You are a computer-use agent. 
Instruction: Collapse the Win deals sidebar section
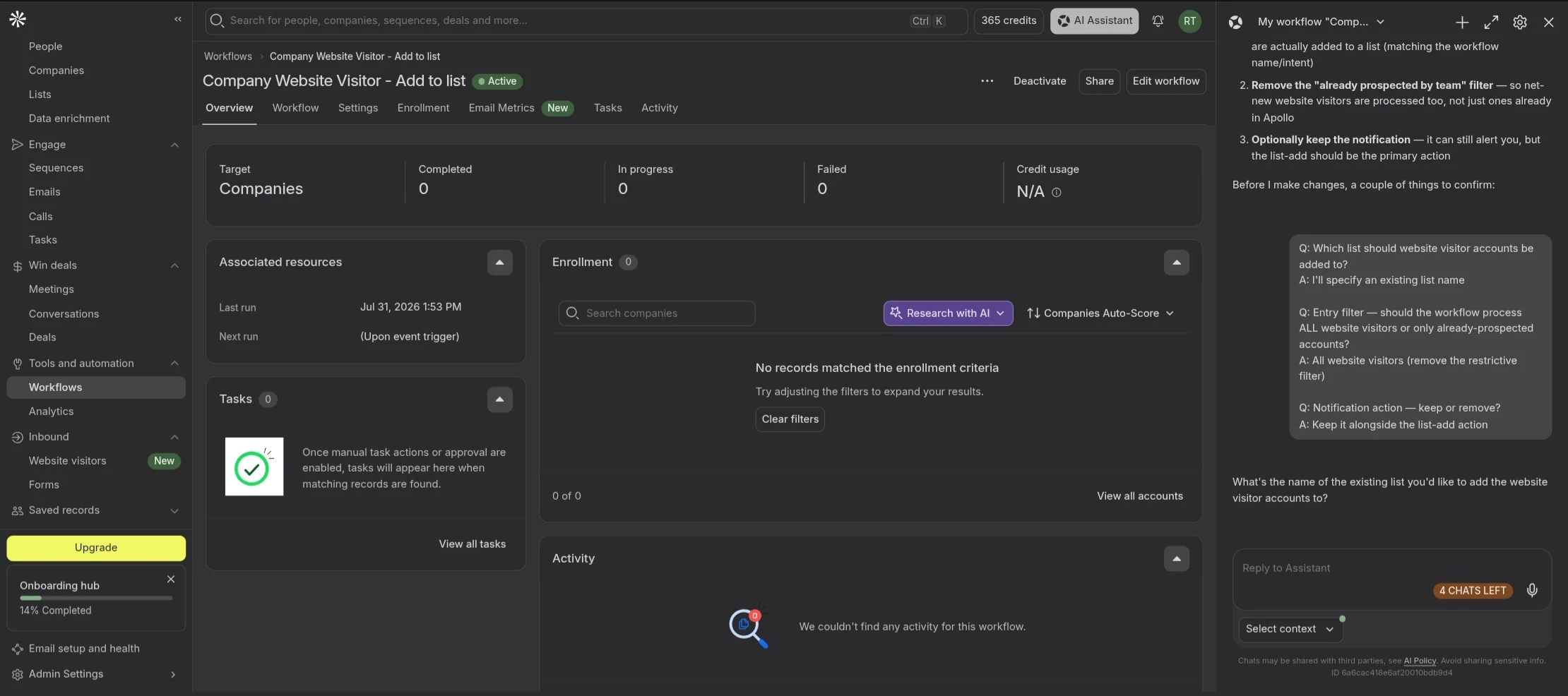(x=174, y=265)
